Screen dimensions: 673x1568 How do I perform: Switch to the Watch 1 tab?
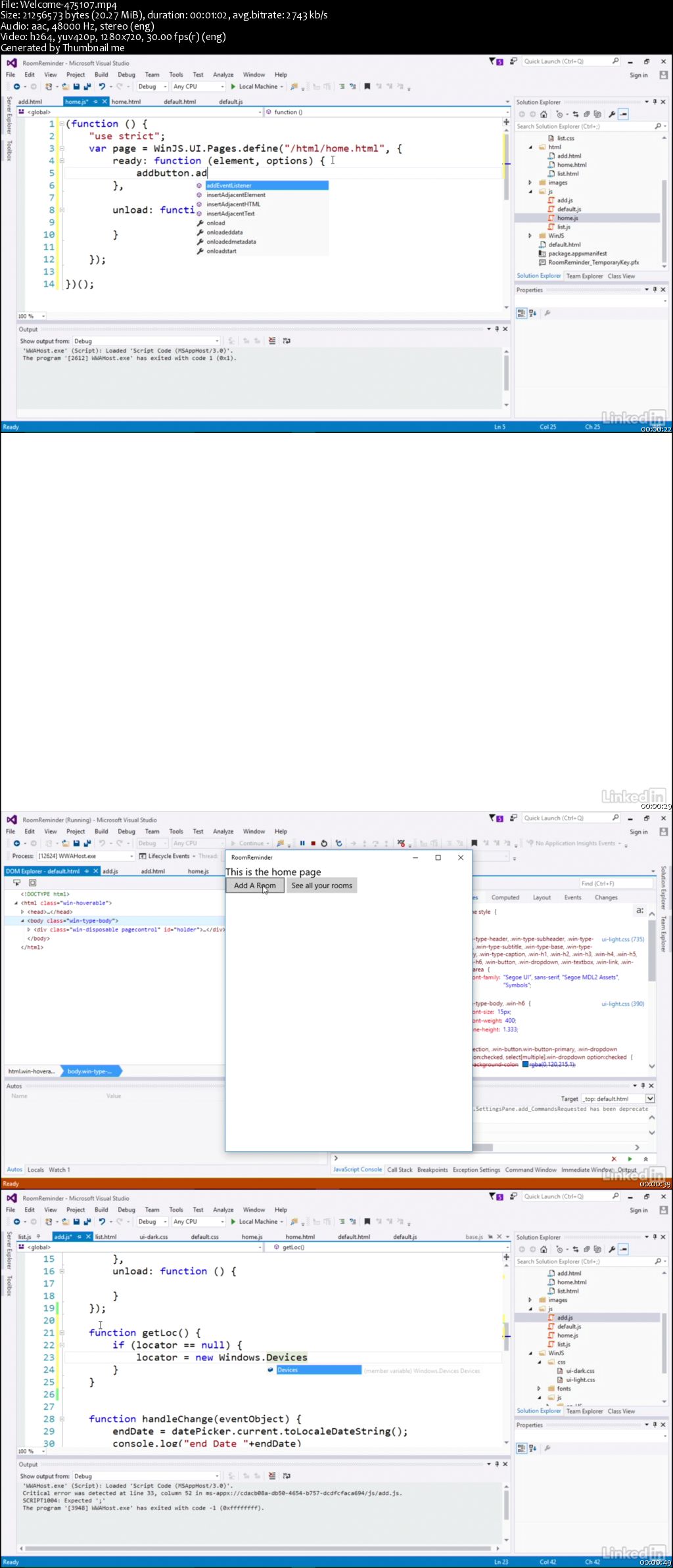point(59,1170)
